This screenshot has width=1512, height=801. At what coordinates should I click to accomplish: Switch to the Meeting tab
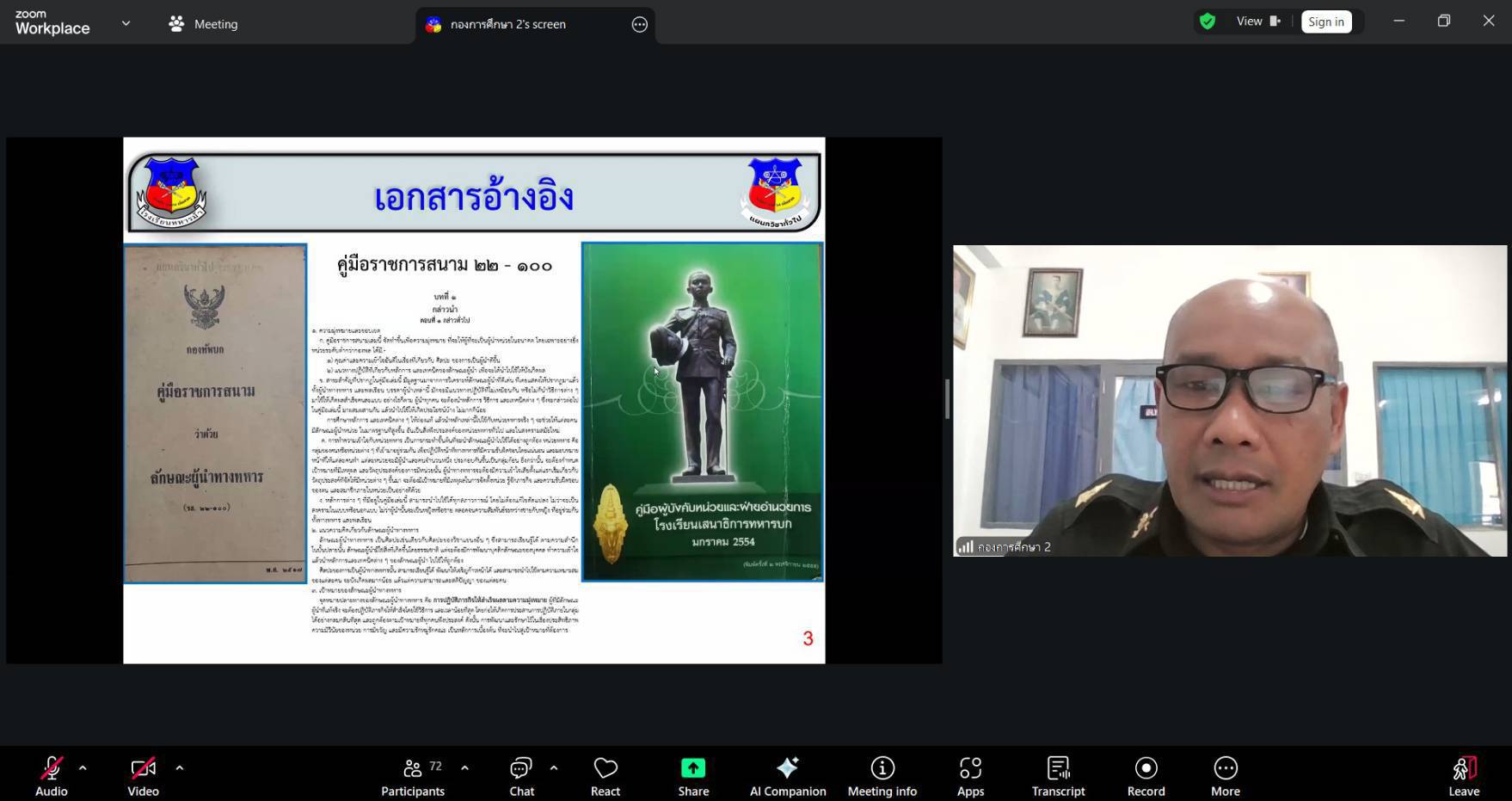[204, 24]
